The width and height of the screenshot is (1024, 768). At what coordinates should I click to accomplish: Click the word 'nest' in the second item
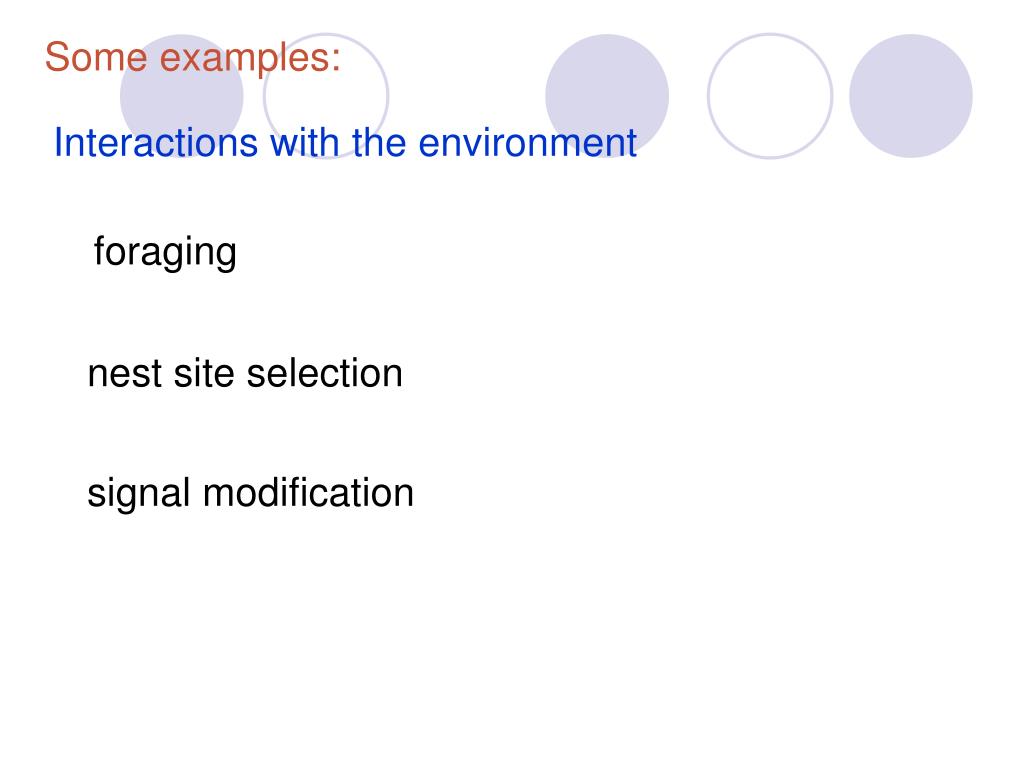125,375
